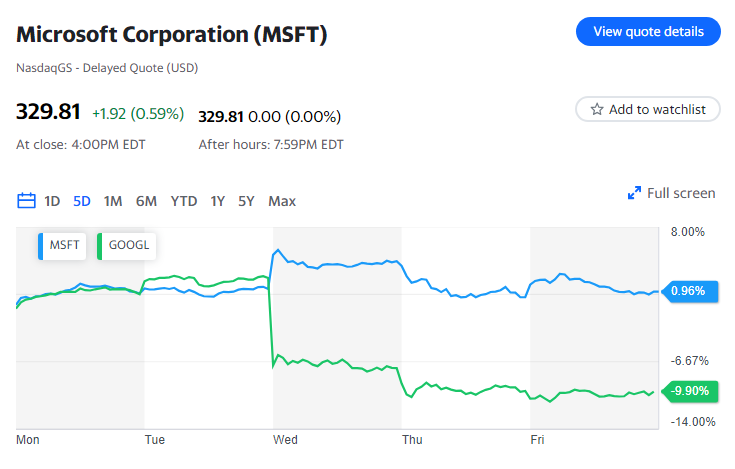Show the Max time range

click(282, 201)
